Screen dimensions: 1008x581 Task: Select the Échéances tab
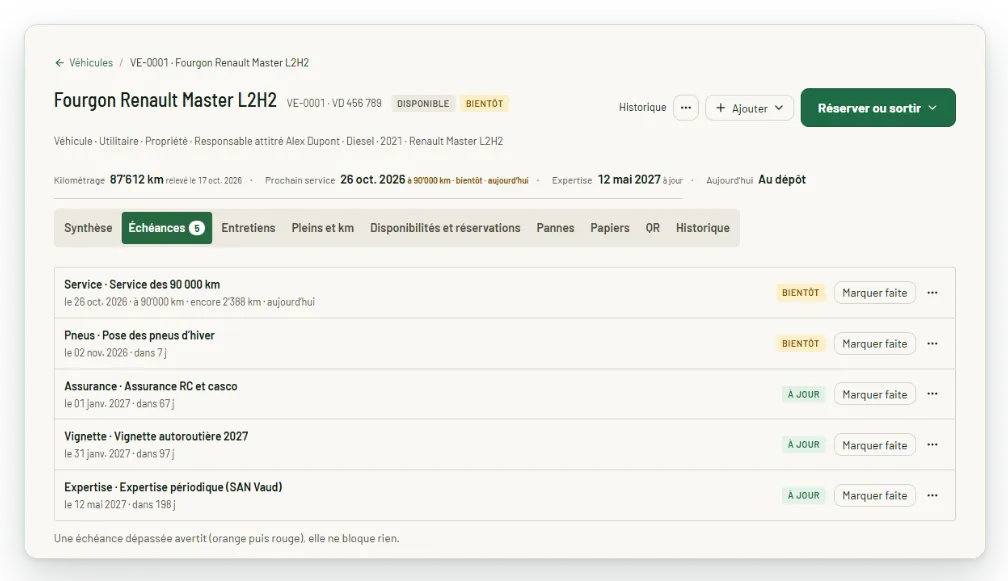166,228
